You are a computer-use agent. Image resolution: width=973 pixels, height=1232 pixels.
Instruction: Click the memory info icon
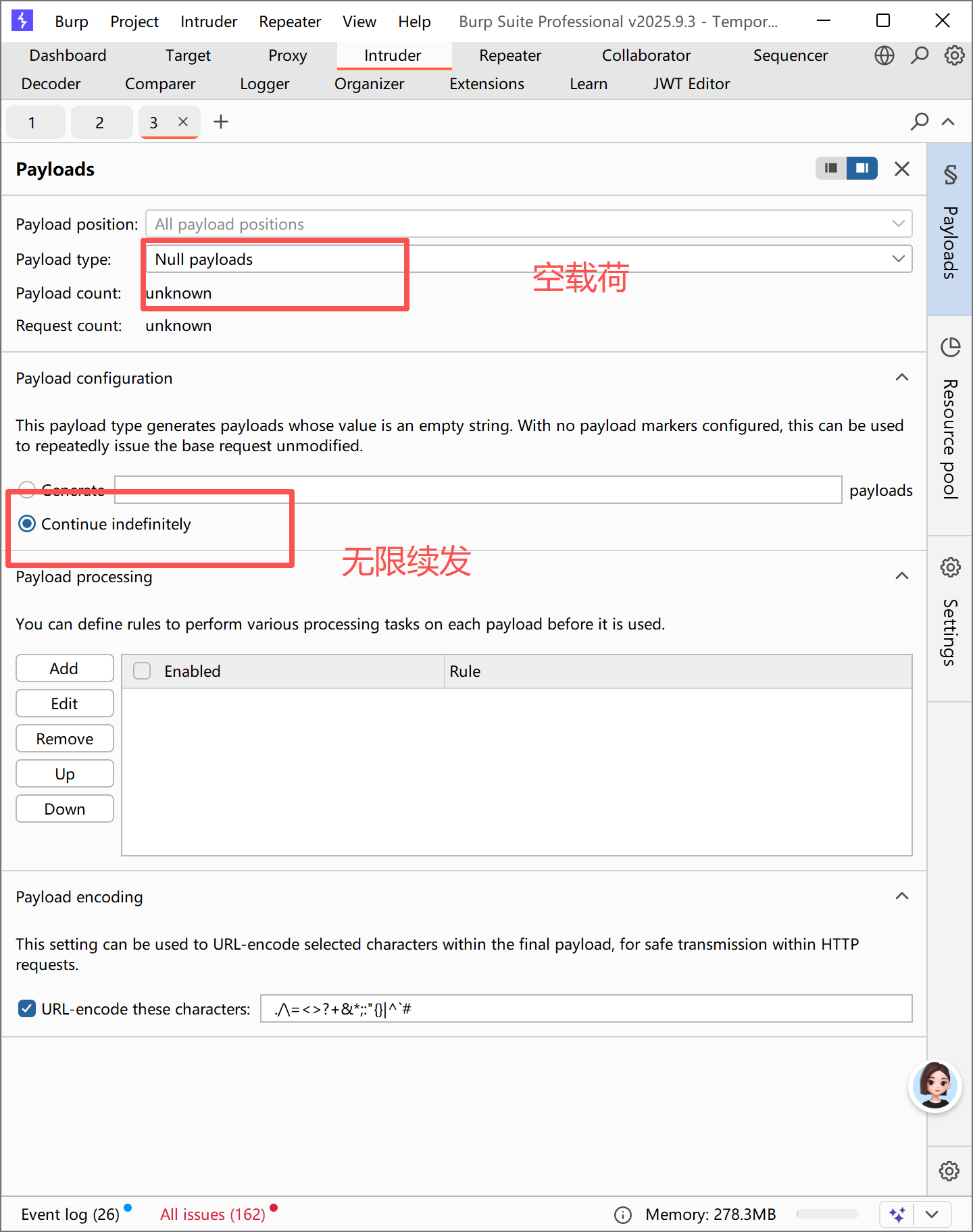(622, 1215)
